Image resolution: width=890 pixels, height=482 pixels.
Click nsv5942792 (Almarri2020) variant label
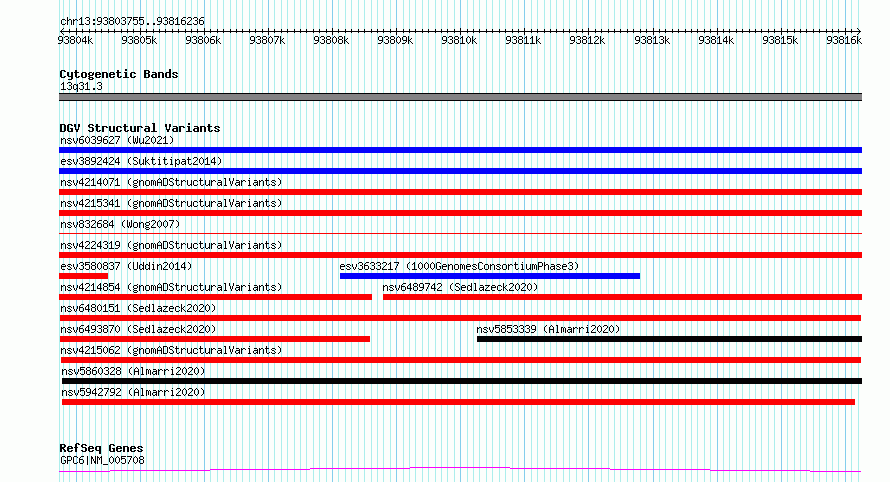coord(133,392)
